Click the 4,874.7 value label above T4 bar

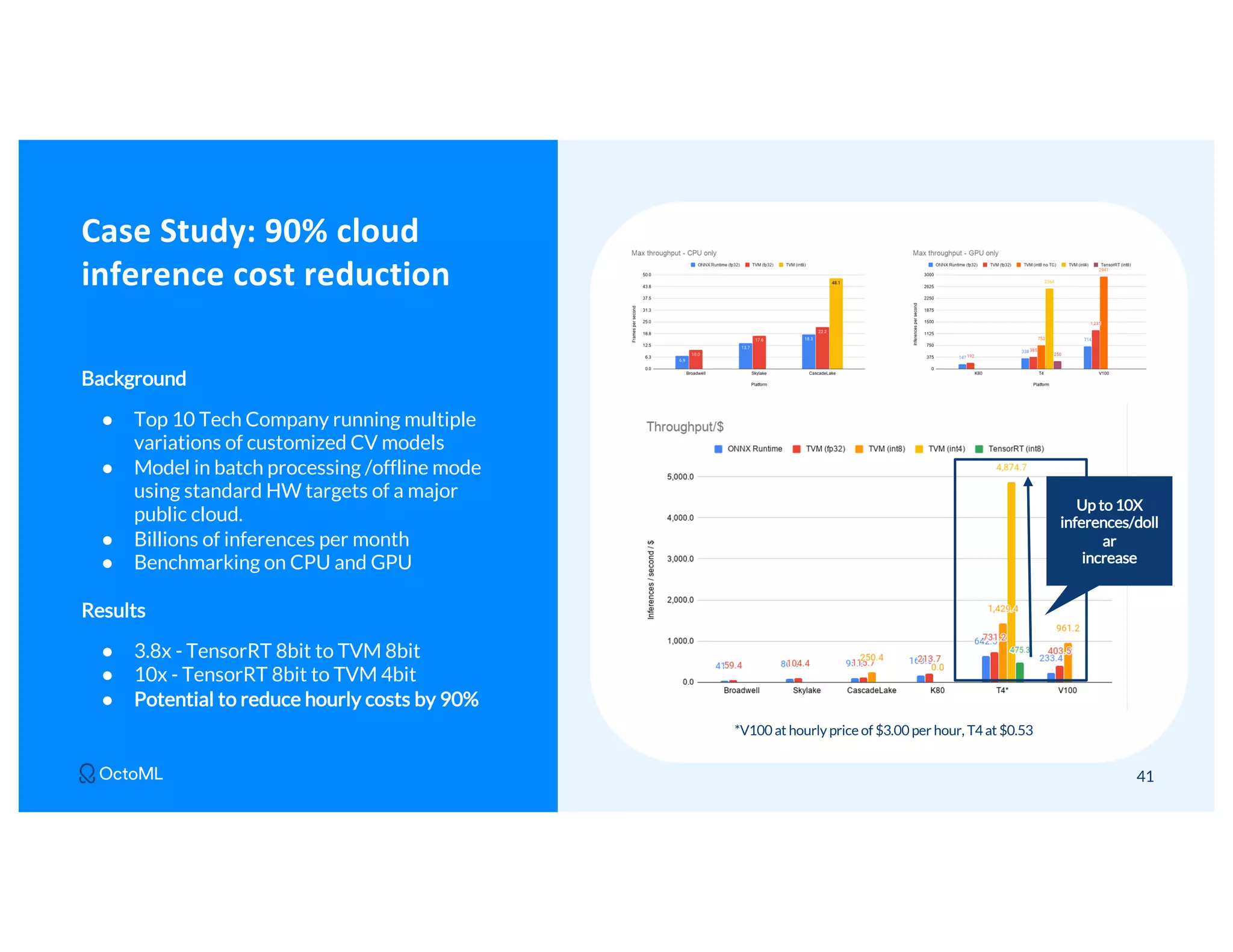click(x=1011, y=467)
